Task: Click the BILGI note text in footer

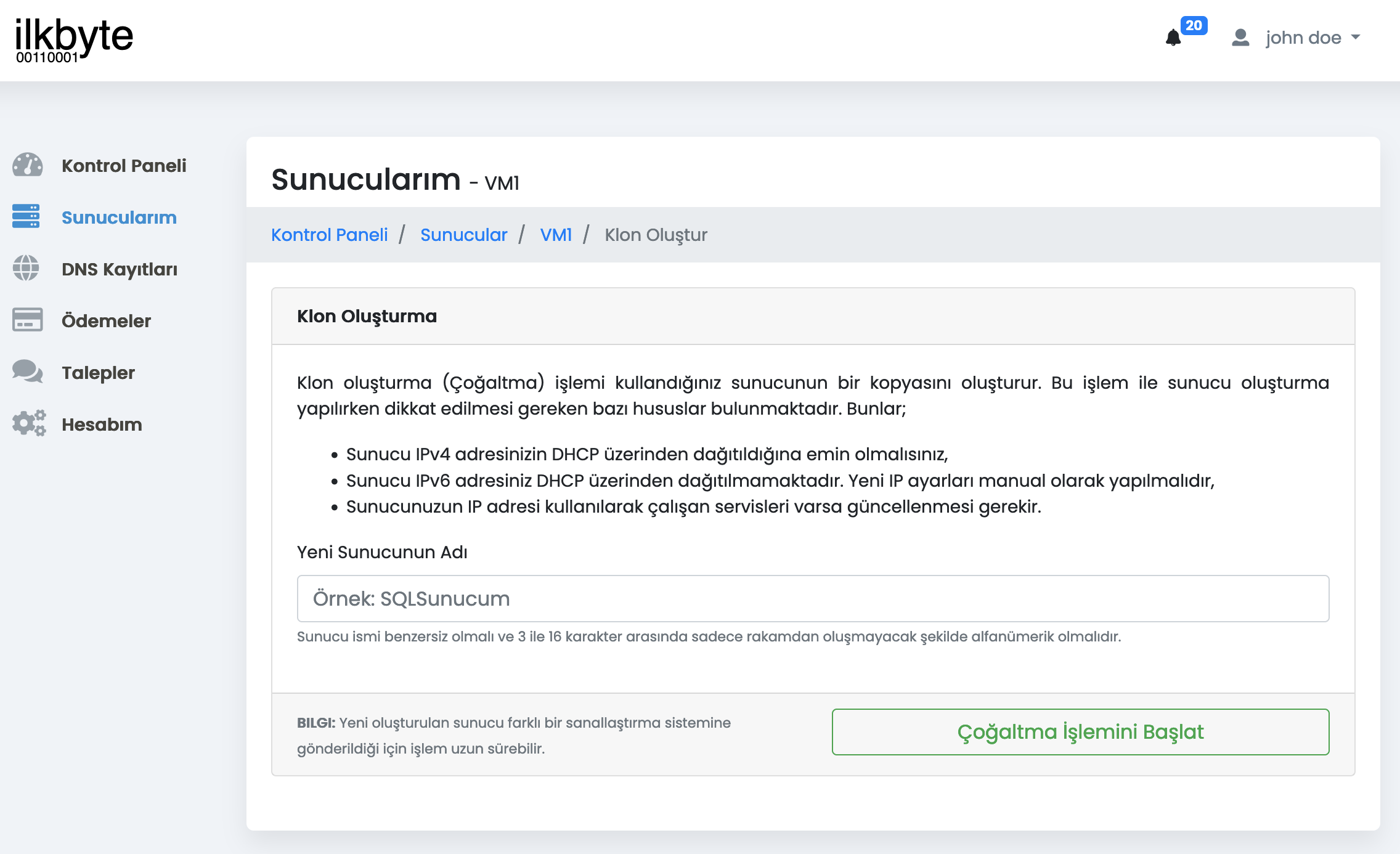Action: [514, 736]
